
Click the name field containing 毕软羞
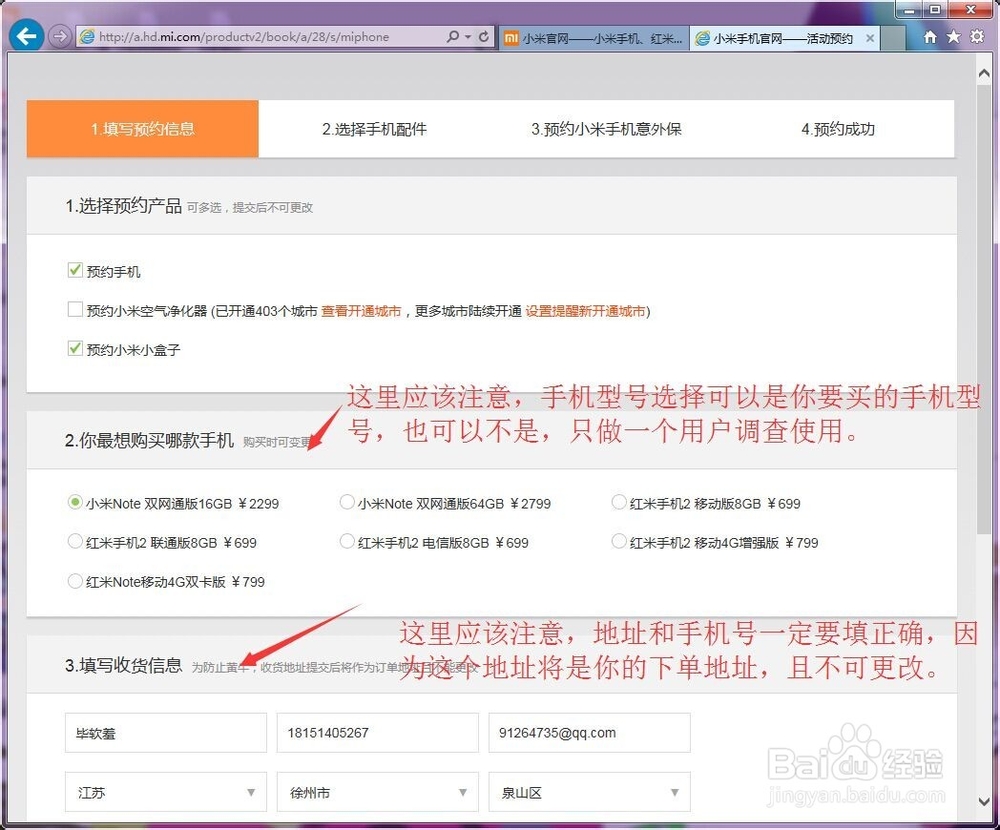(166, 733)
